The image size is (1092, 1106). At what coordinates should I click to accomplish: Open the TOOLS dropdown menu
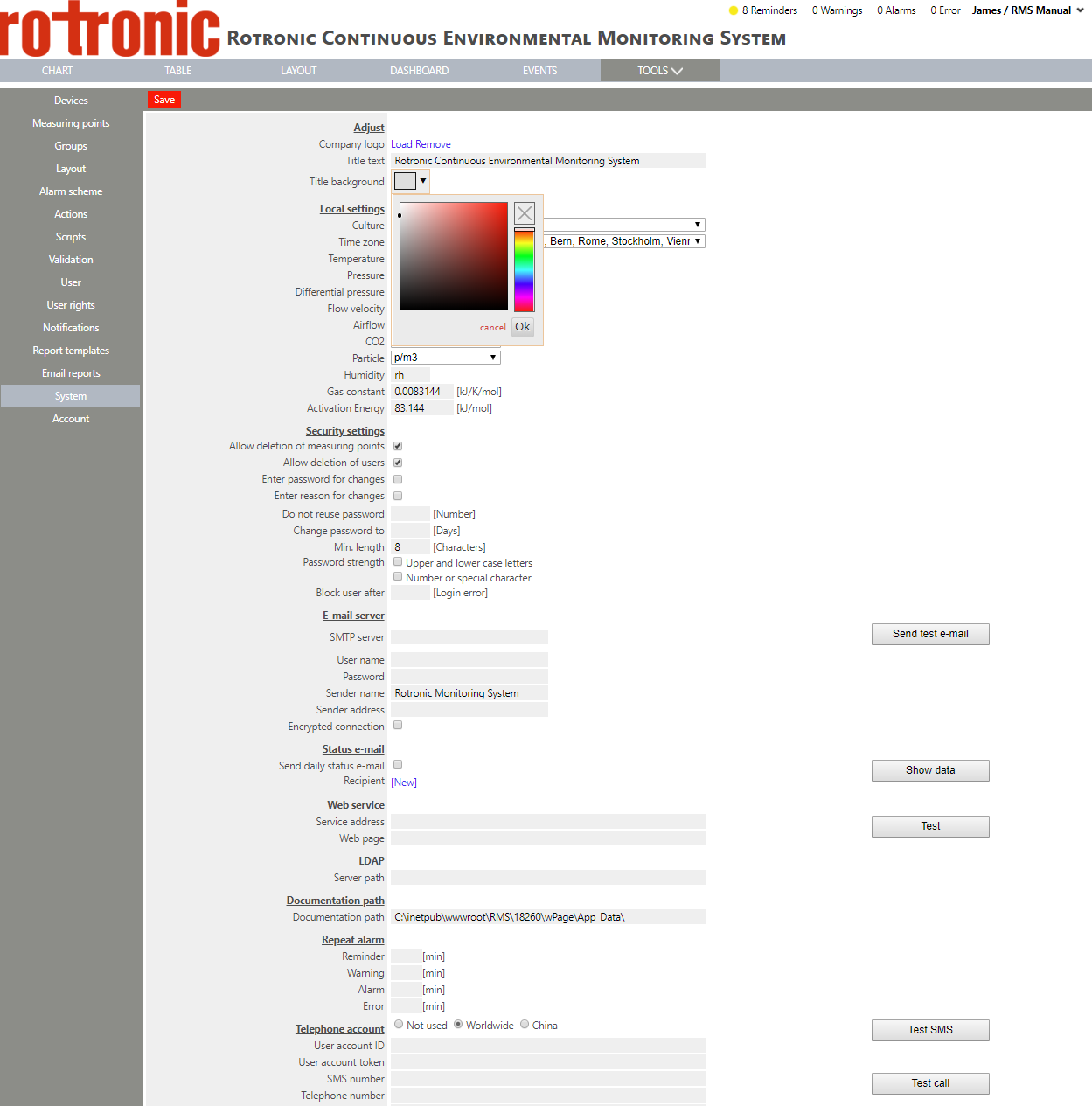pos(660,71)
